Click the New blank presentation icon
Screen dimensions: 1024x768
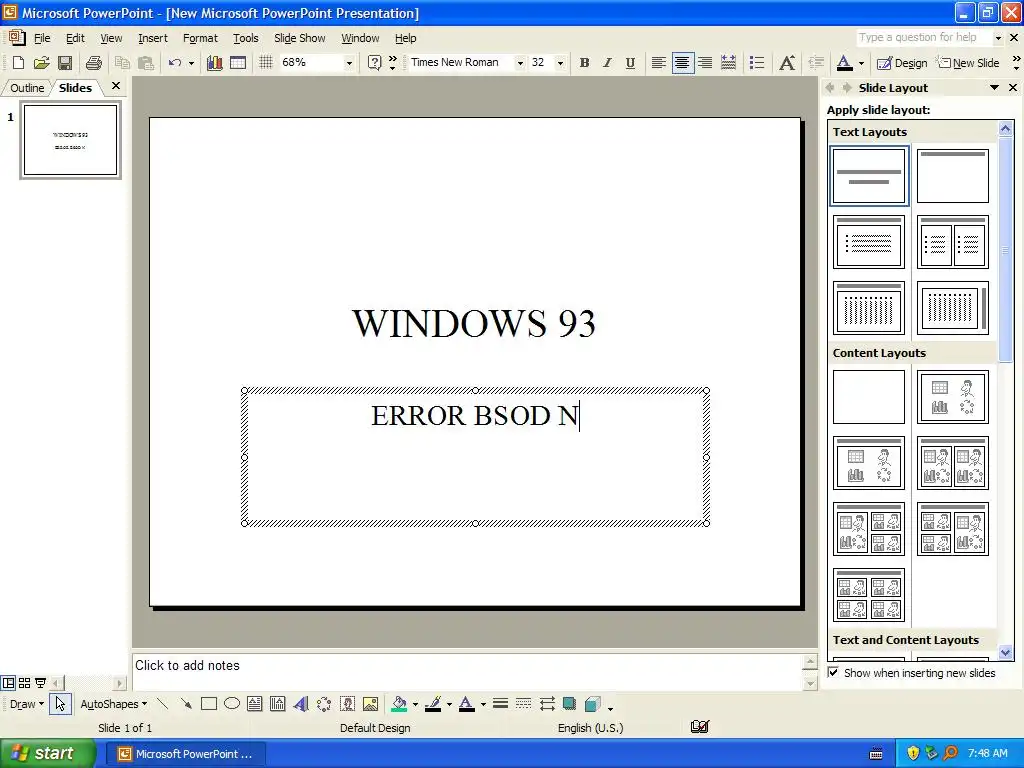[18, 63]
